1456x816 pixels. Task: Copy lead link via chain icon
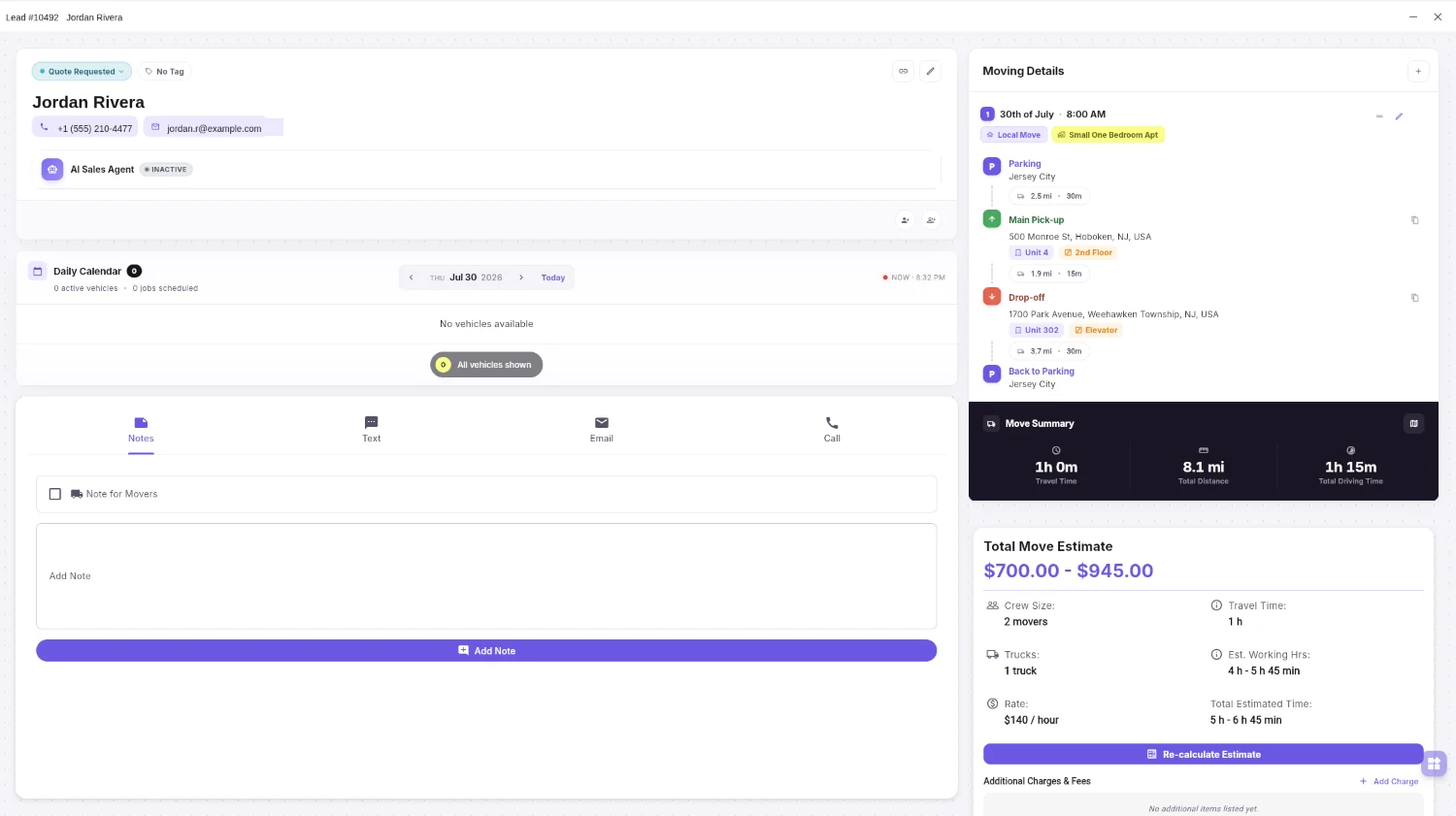pyautogui.click(x=904, y=71)
